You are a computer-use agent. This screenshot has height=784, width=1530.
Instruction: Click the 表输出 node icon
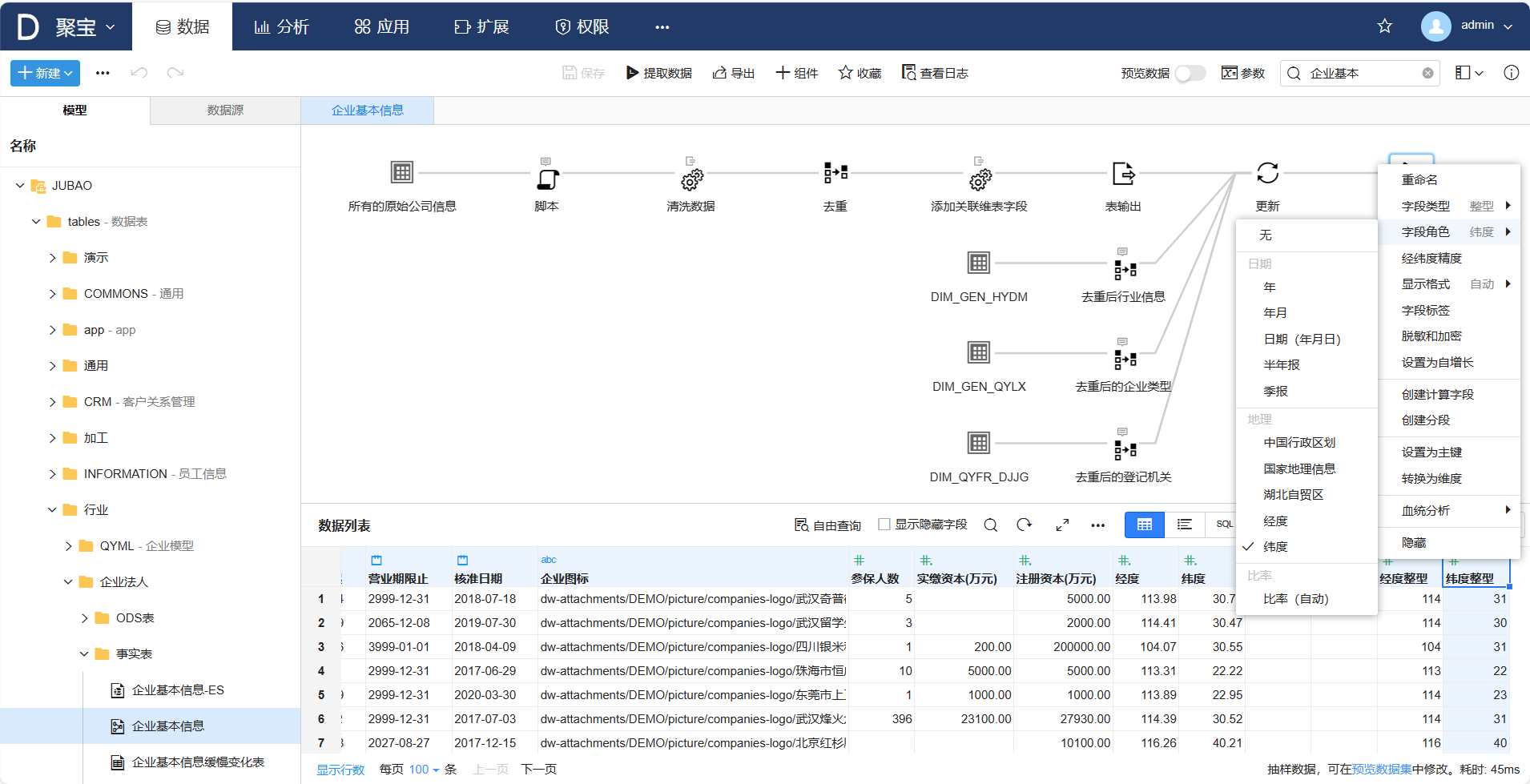tap(1123, 173)
